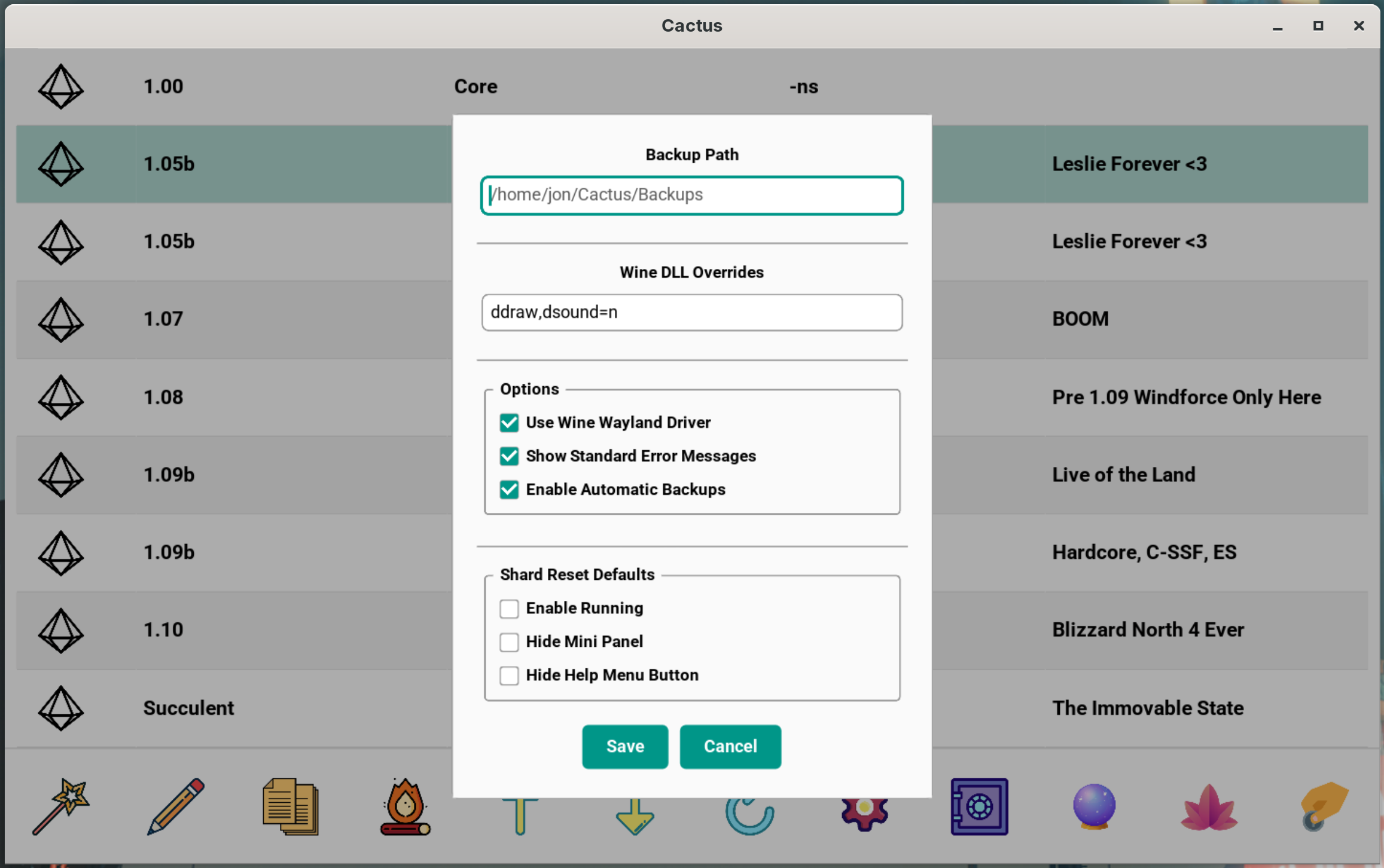
Task: Click the BOOM label
Action: point(1080,319)
